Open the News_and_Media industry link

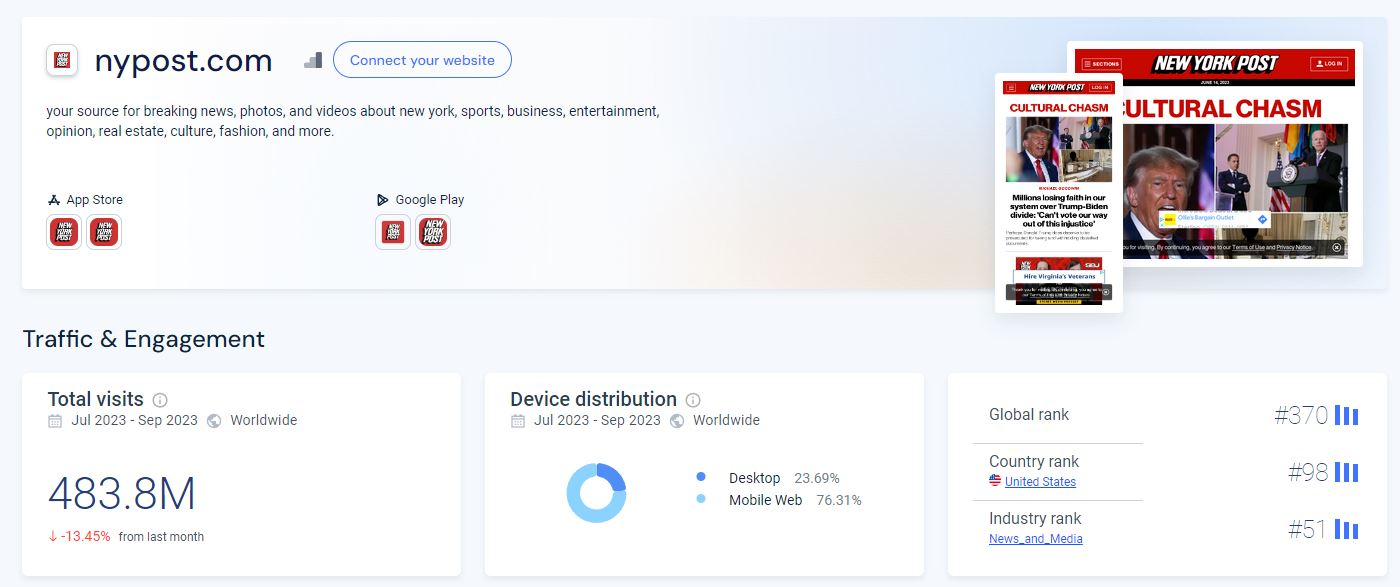pyautogui.click(x=1036, y=539)
